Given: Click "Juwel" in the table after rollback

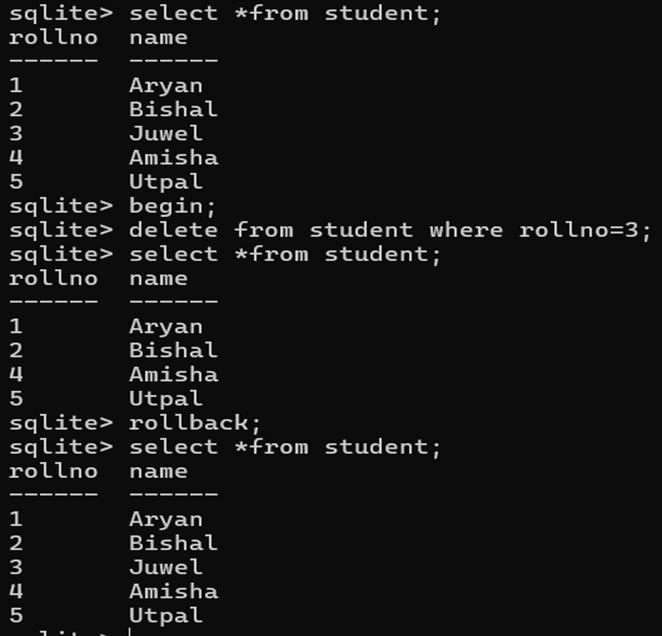Looking at the screenshot, I should 166,567.
